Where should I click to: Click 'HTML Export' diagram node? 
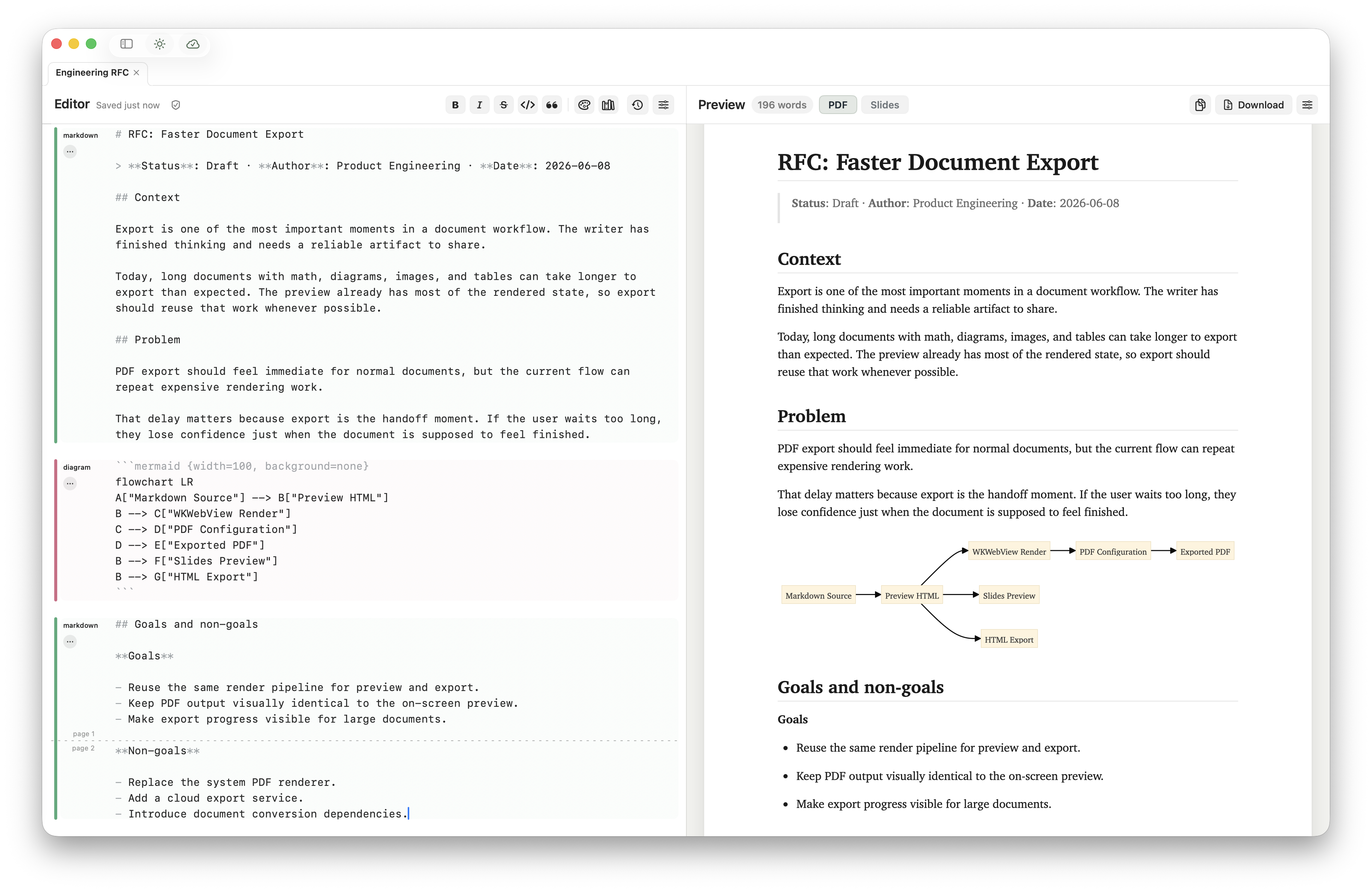tap(1009, 639)
